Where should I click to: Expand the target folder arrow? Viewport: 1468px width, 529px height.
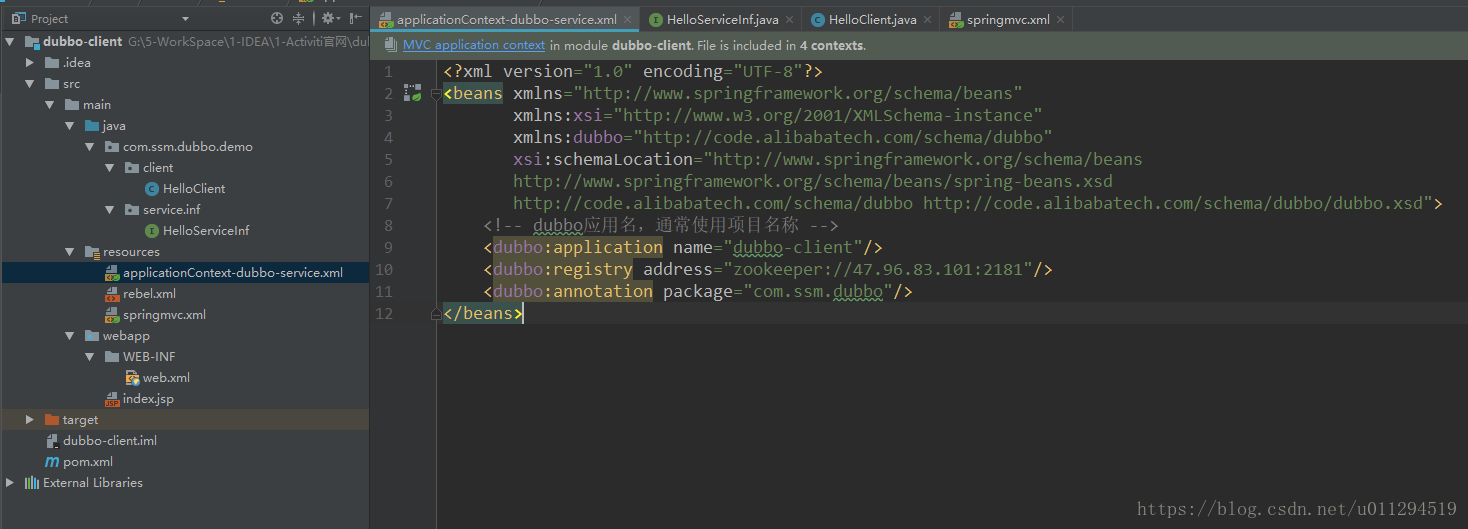(x=30, y=420)
